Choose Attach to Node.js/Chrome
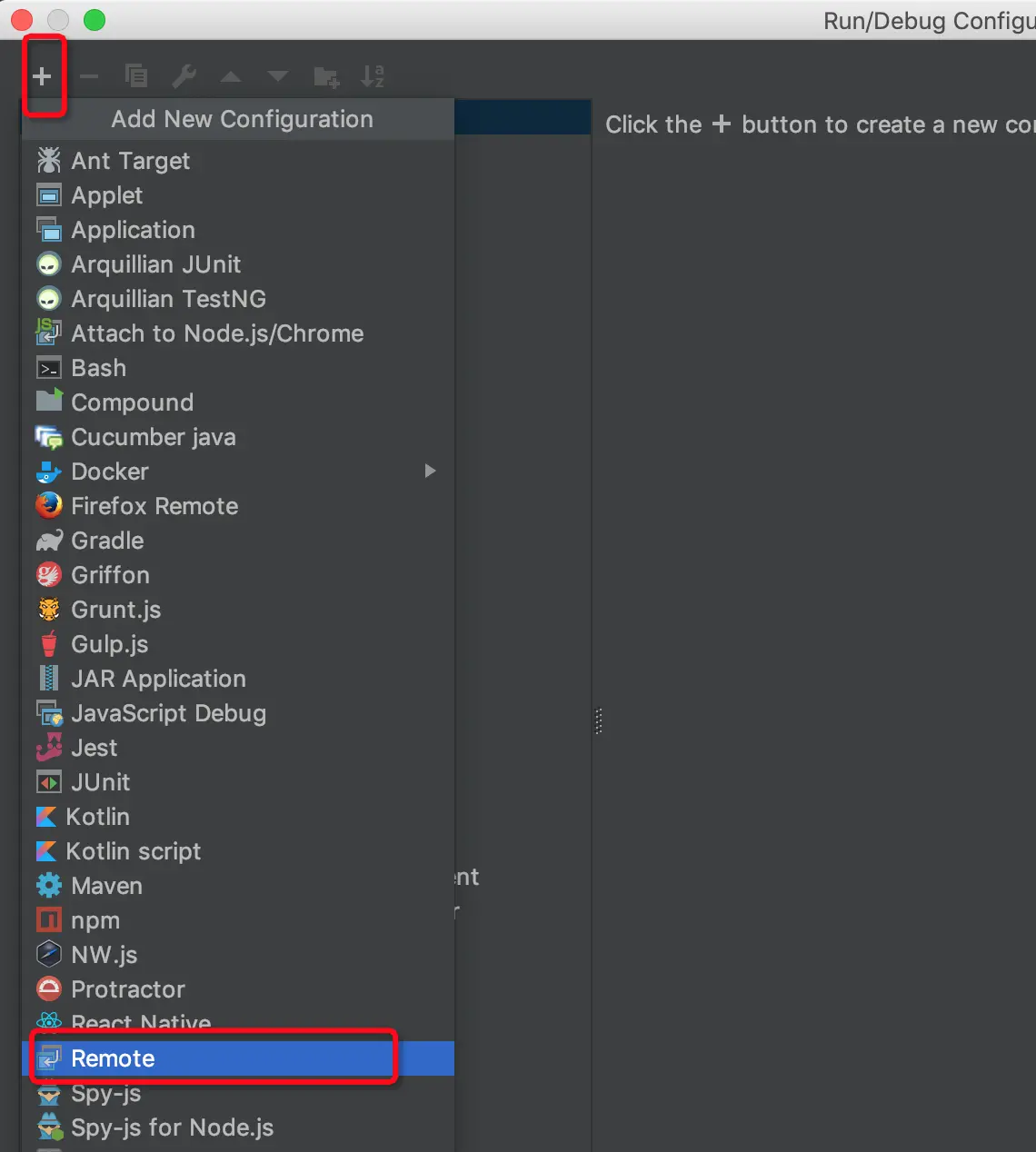Image resolution: width=1036 pixels, height=1152 pixels. tap(238, 333)
